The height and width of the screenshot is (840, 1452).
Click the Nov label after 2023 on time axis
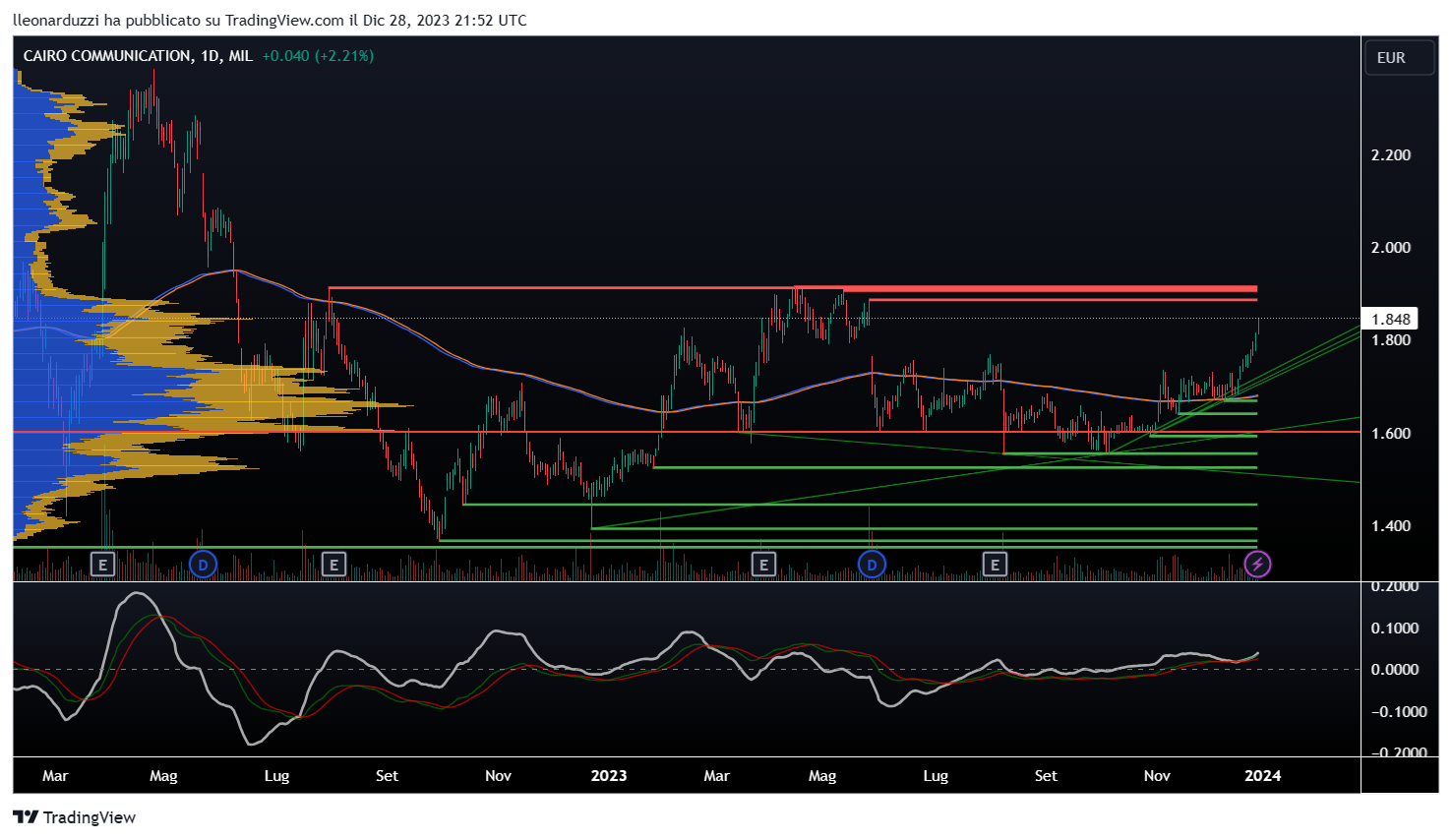point(1157,776)
